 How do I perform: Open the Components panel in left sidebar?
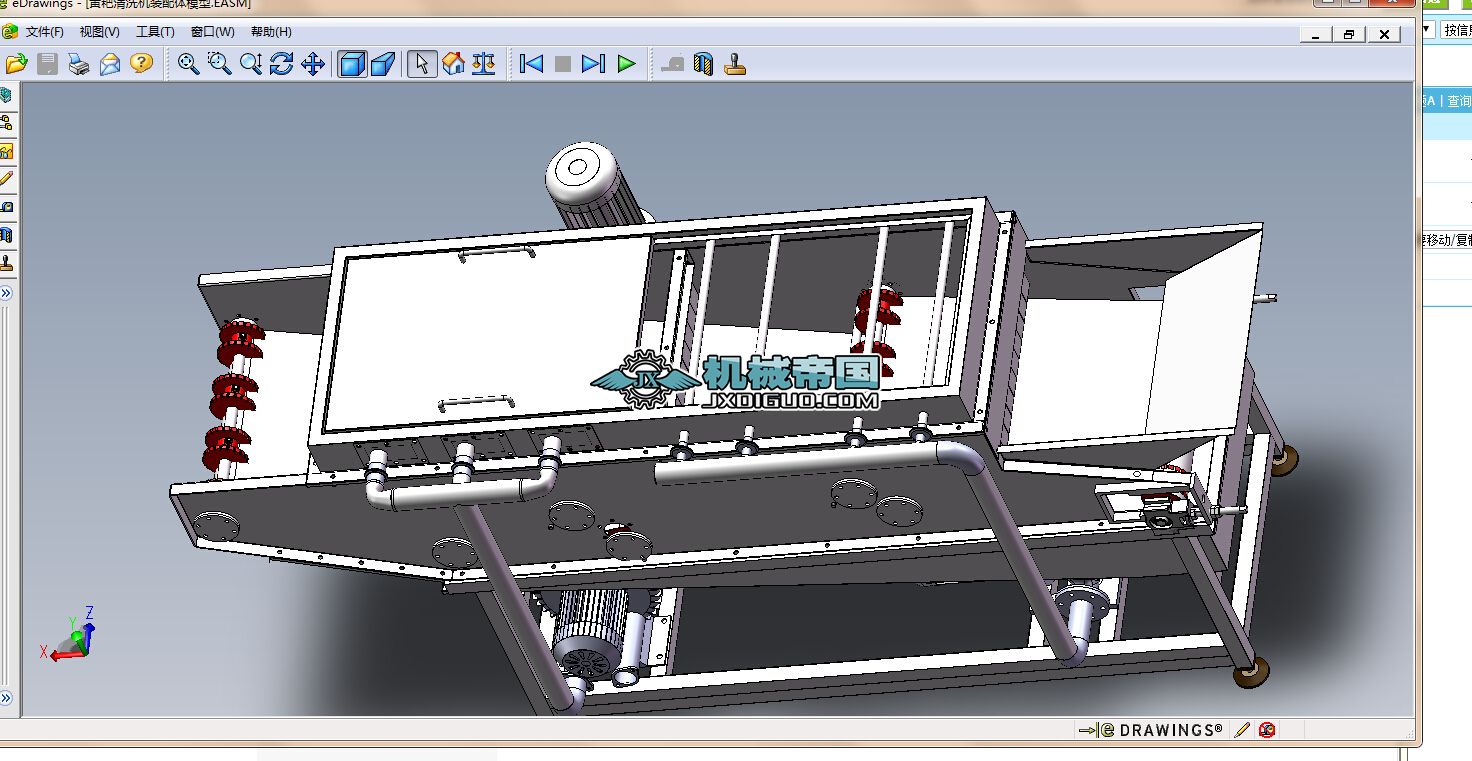coord(6,95)
